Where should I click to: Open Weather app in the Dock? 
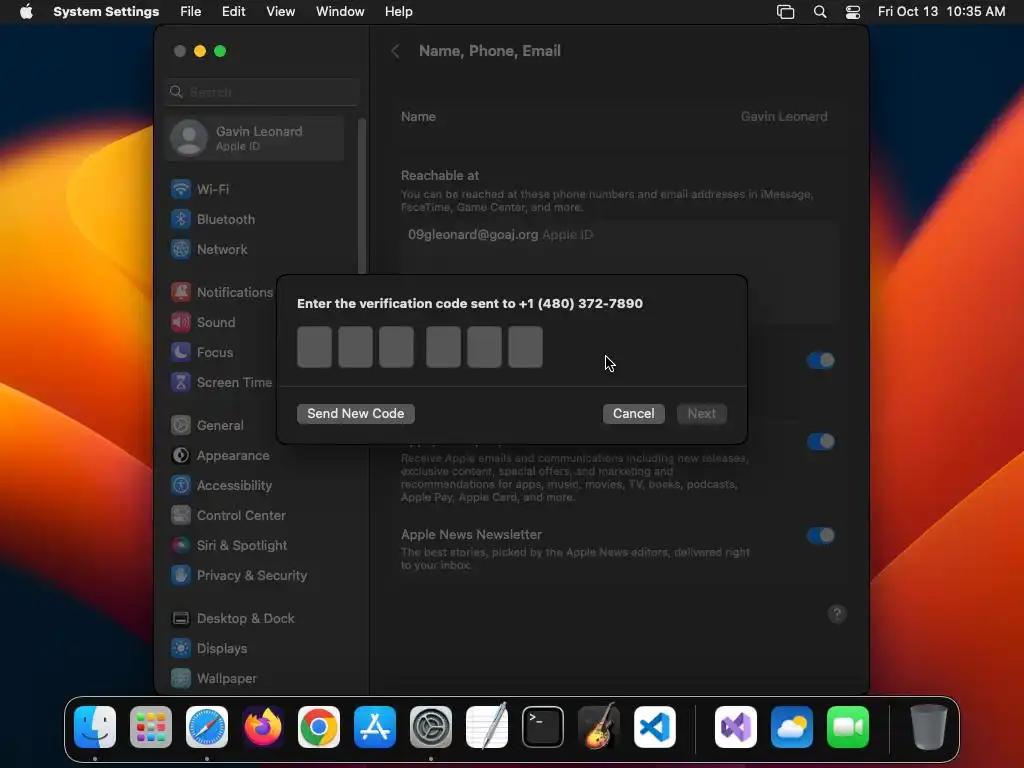click(792, 727)
